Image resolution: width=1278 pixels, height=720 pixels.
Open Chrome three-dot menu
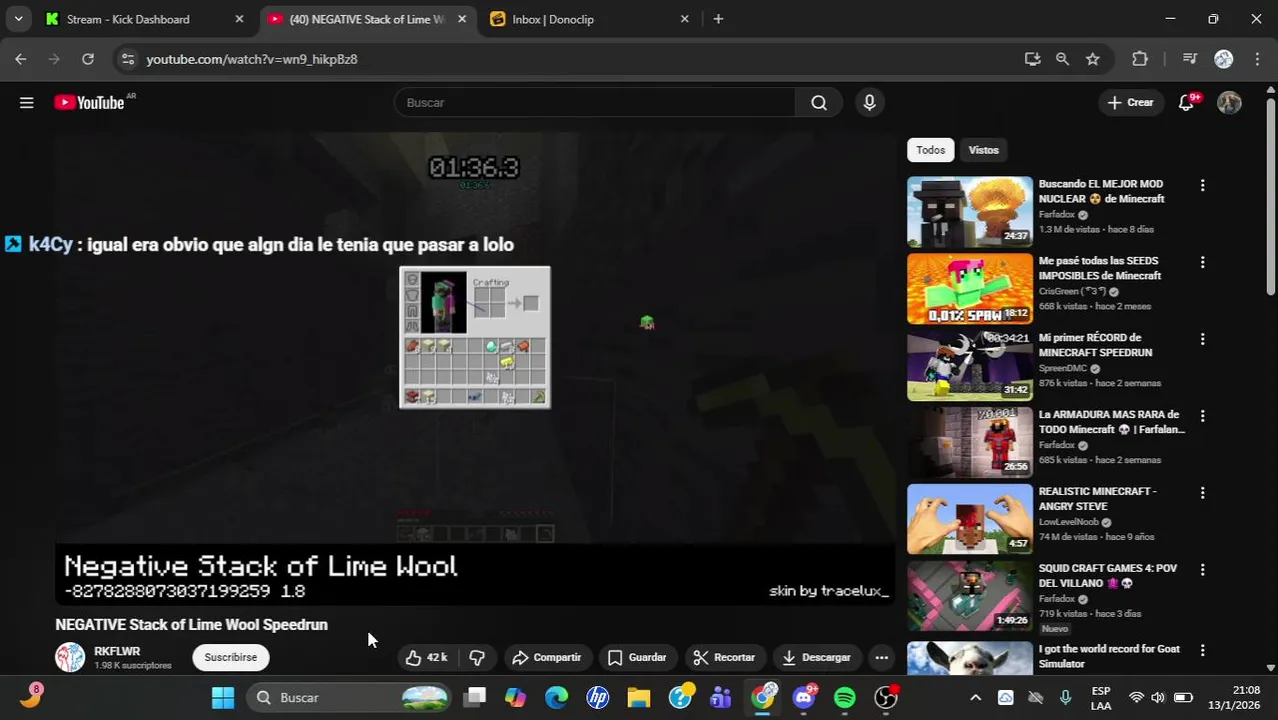tap(1257, 59)
